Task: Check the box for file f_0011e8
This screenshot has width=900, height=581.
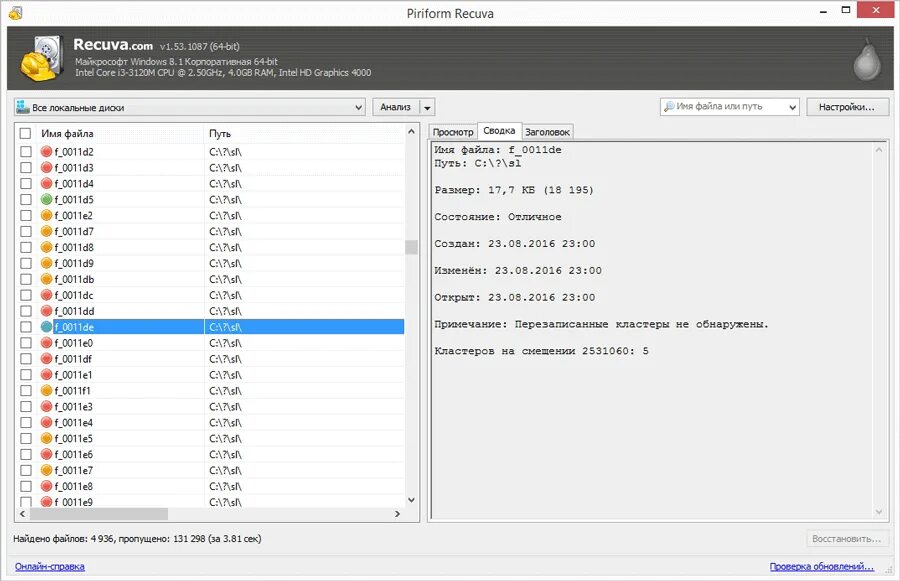Action: [25, 486]
